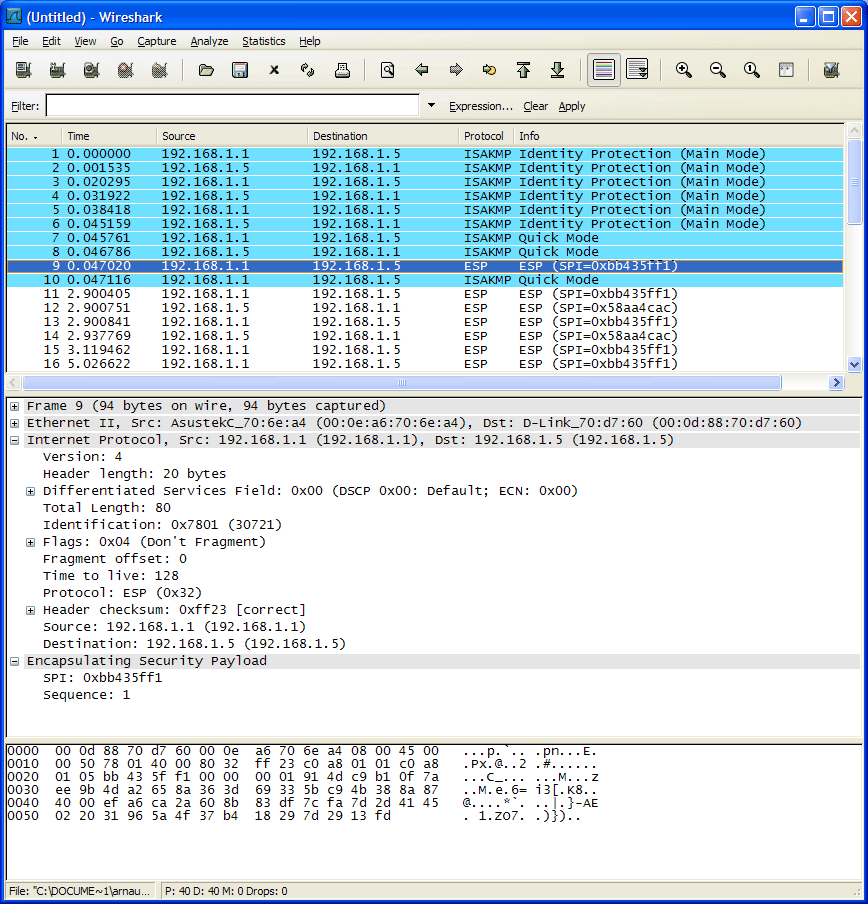Sort packets by Source column header
This screenshot has height=904, width=868.
point(232,136)
